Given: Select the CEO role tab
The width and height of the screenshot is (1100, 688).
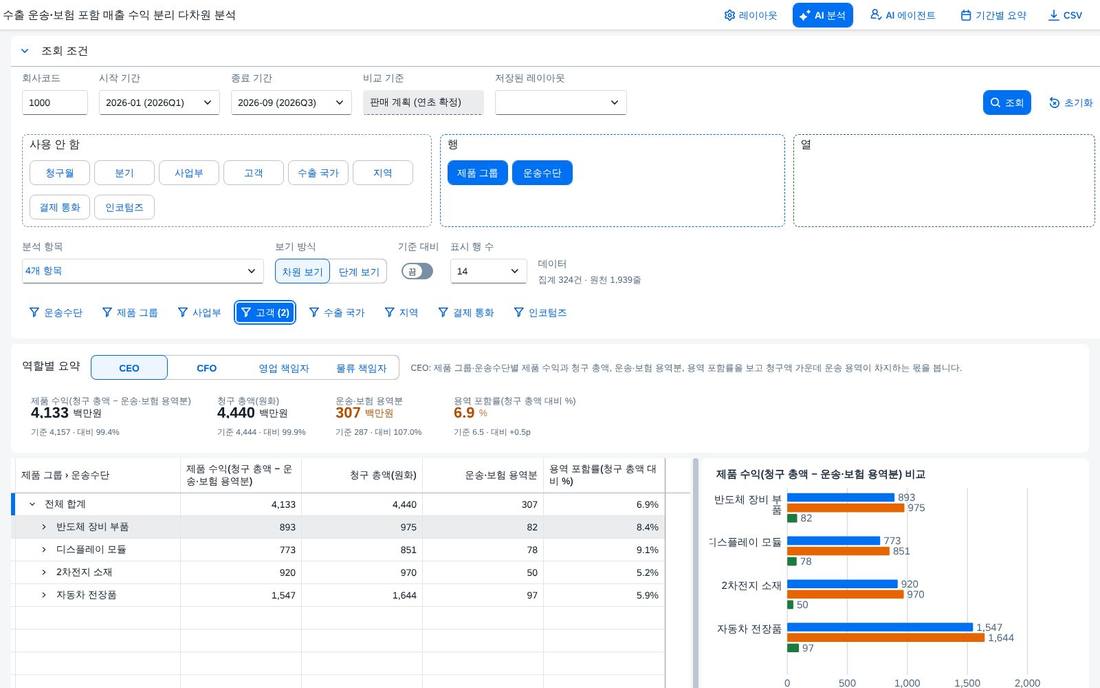Looking at the screenshot, I should point(129,367).
